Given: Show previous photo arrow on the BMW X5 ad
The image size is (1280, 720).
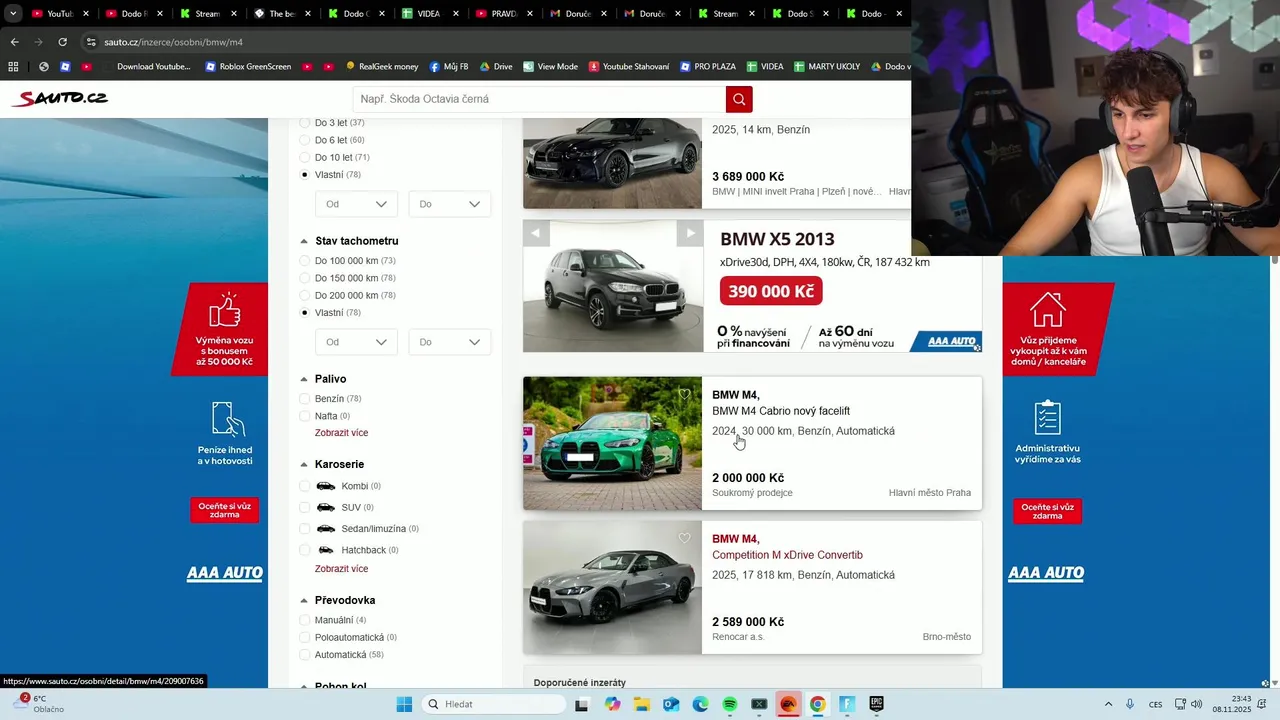Looking at the screenshot, I should coord(536,233).
